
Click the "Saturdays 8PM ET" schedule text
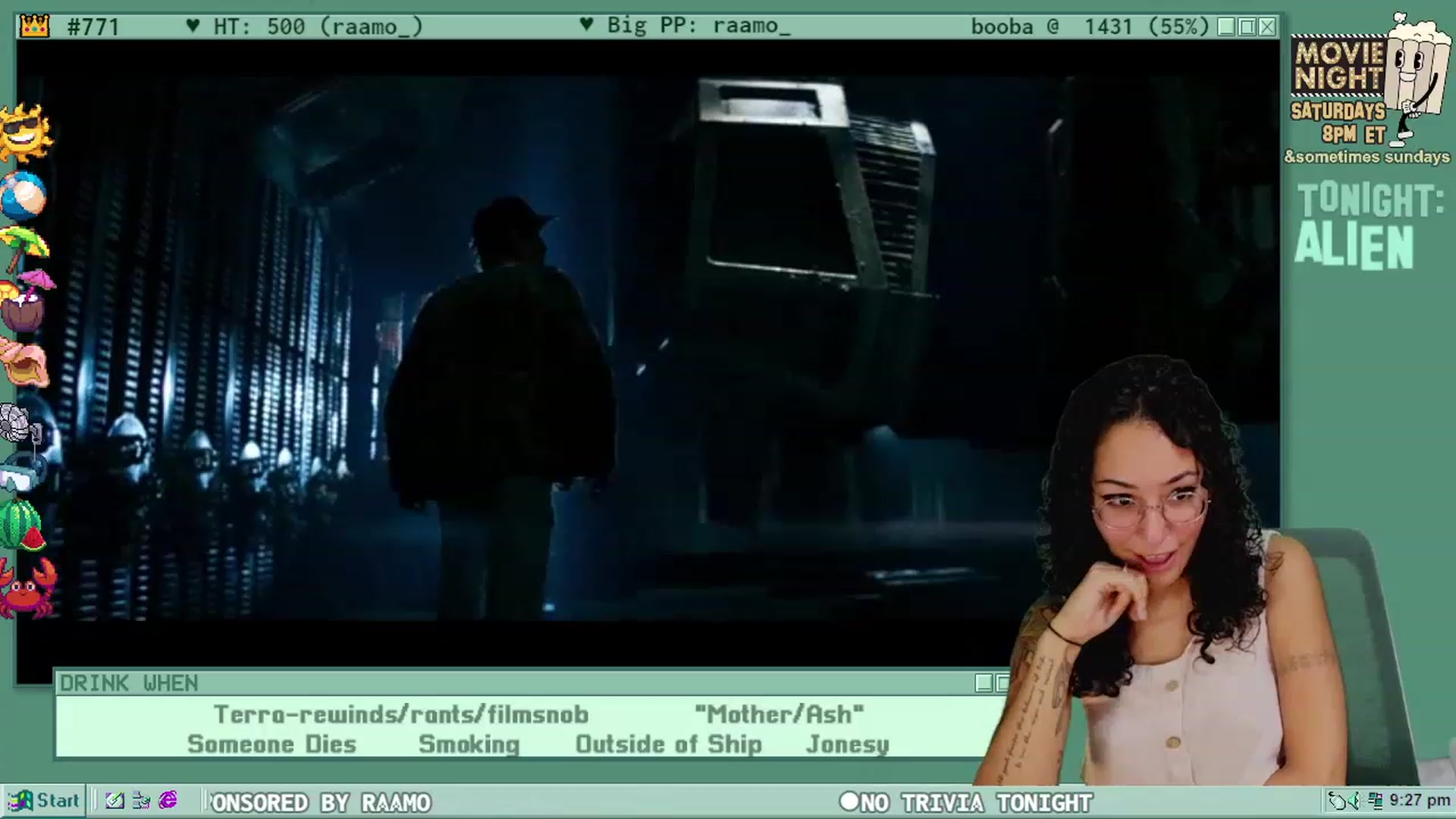pos(1339,123)
